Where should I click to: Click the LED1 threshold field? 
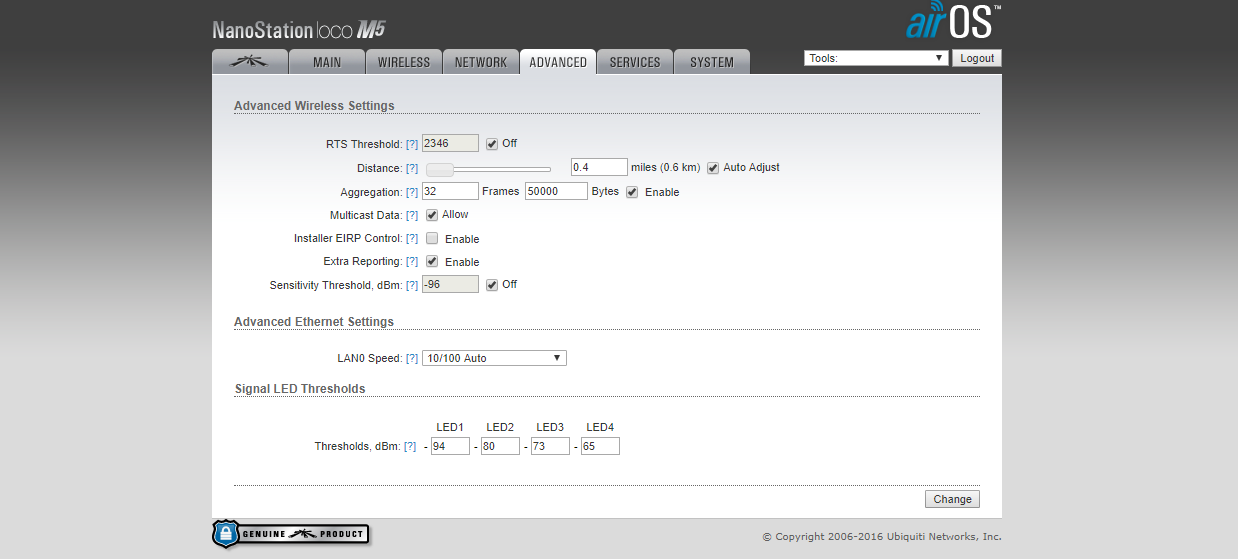click(x=450, y=446)
